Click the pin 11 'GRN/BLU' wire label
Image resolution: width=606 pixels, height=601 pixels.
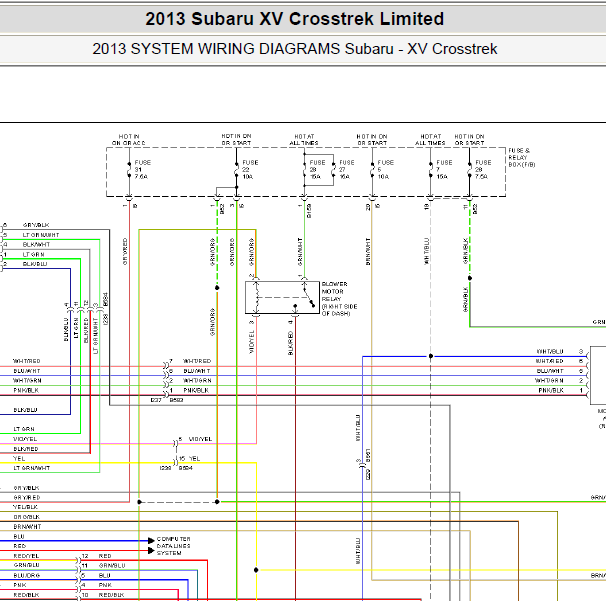(112, 565)
